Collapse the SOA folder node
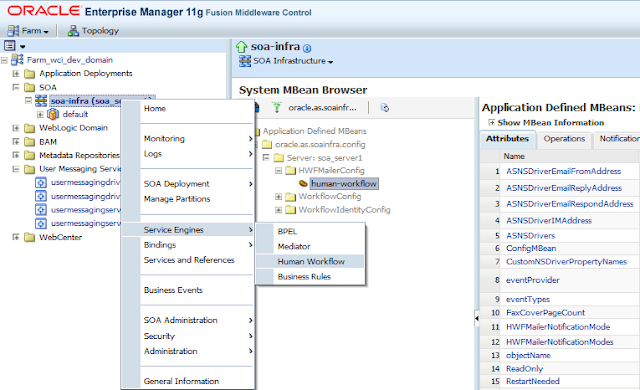This screenshot has height=390, width=640. (x=16, y=87)
